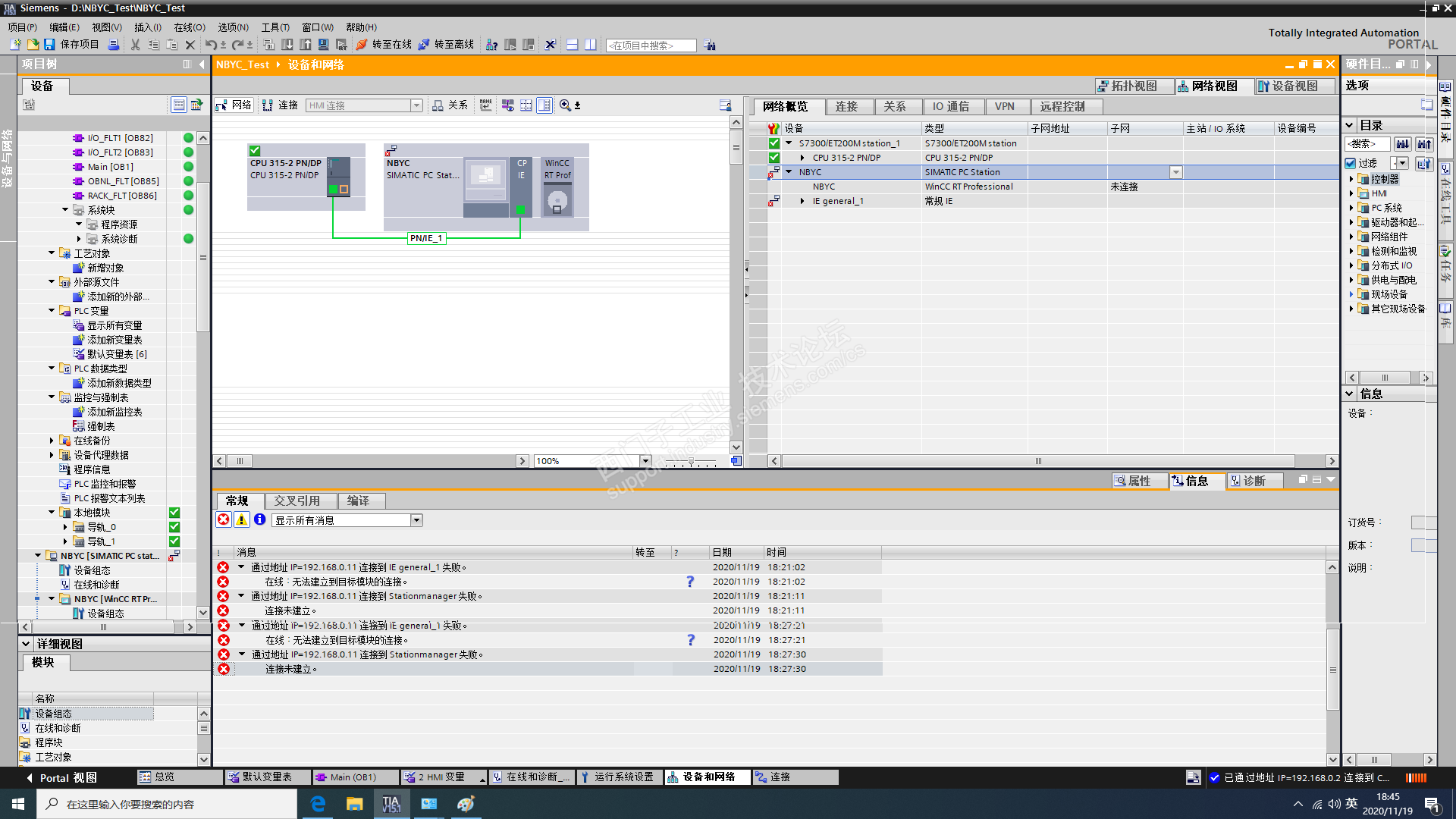
Task: Open the 在线(O) menu
Action: tap(190, 27)
